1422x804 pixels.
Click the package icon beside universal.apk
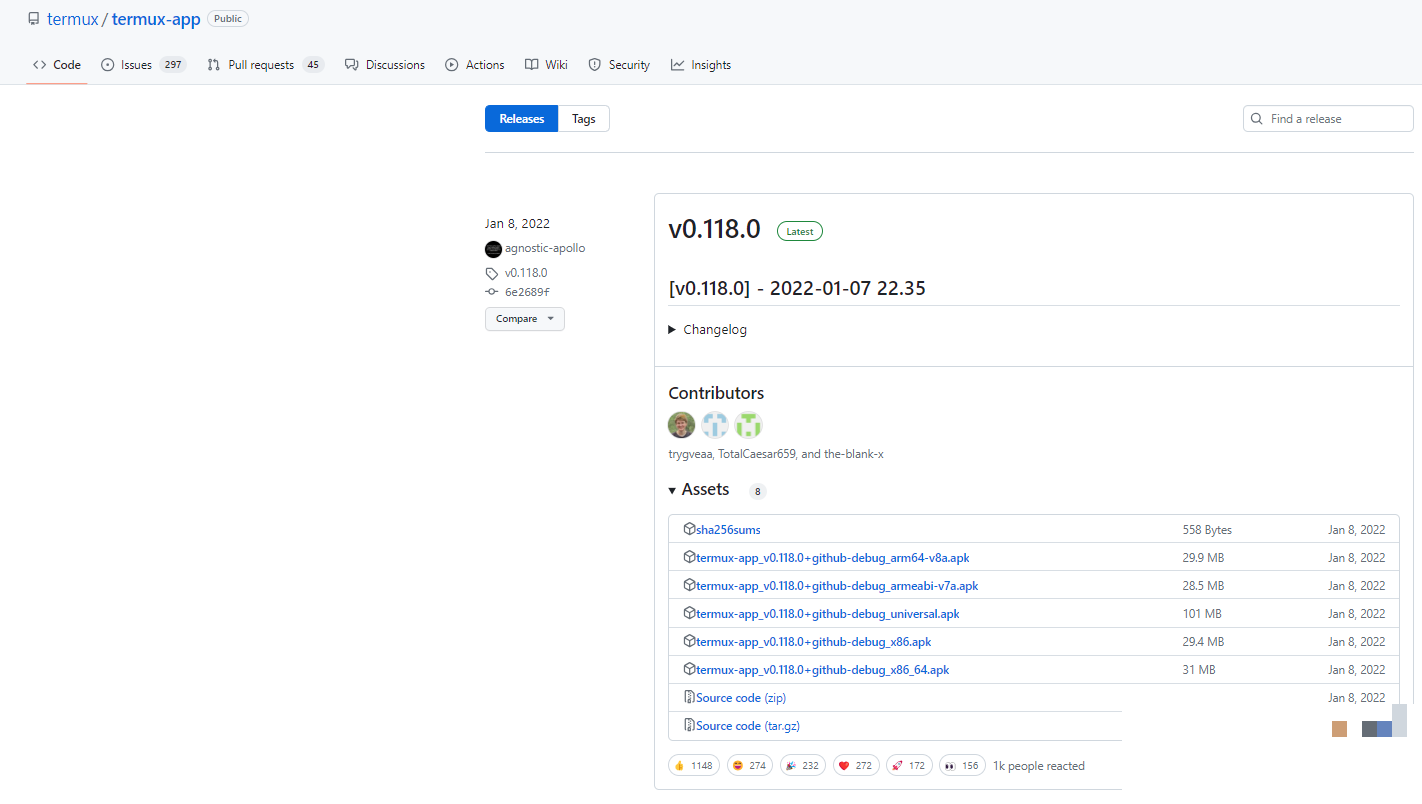(689, 613)
